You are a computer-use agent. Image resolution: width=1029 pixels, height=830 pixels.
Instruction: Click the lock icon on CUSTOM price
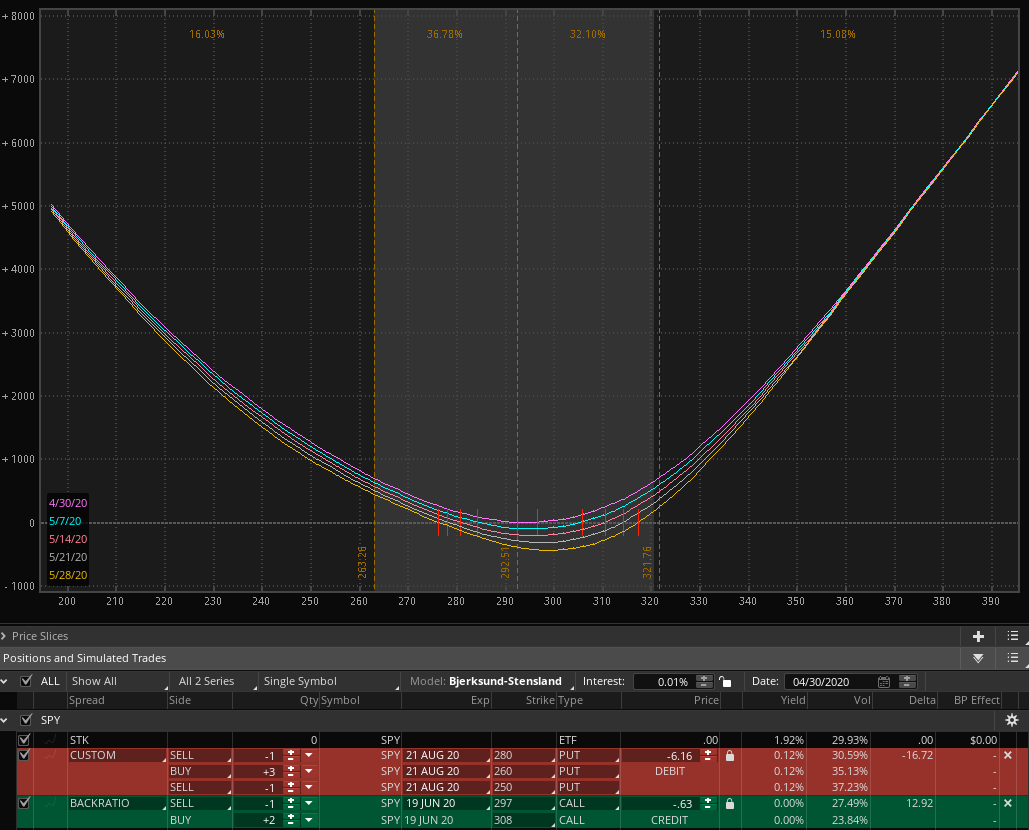click(x=729, y=756)
